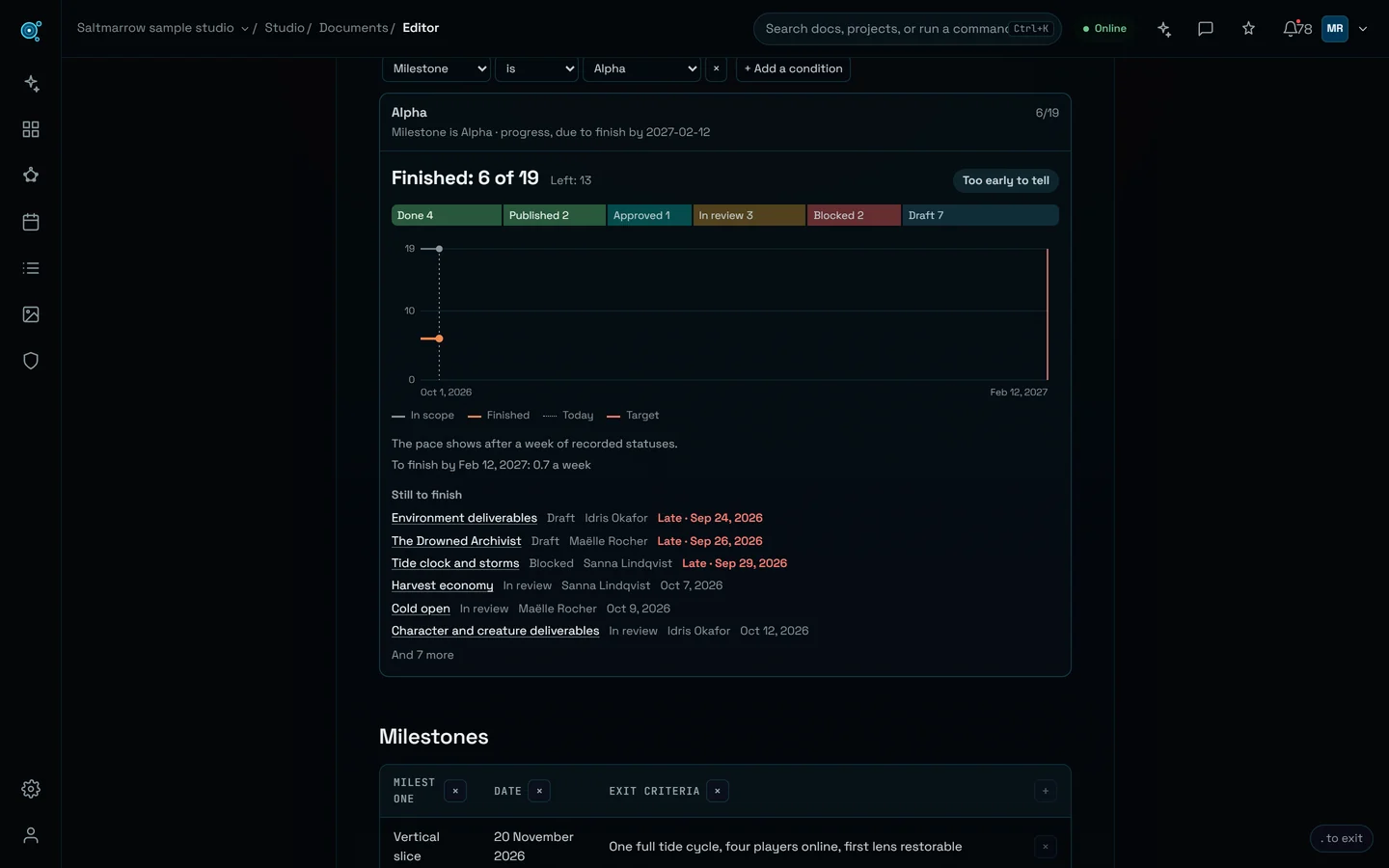
Task: Open the calendar icon in sidebar
Action: pyautogui.click(x=31, y=222)
